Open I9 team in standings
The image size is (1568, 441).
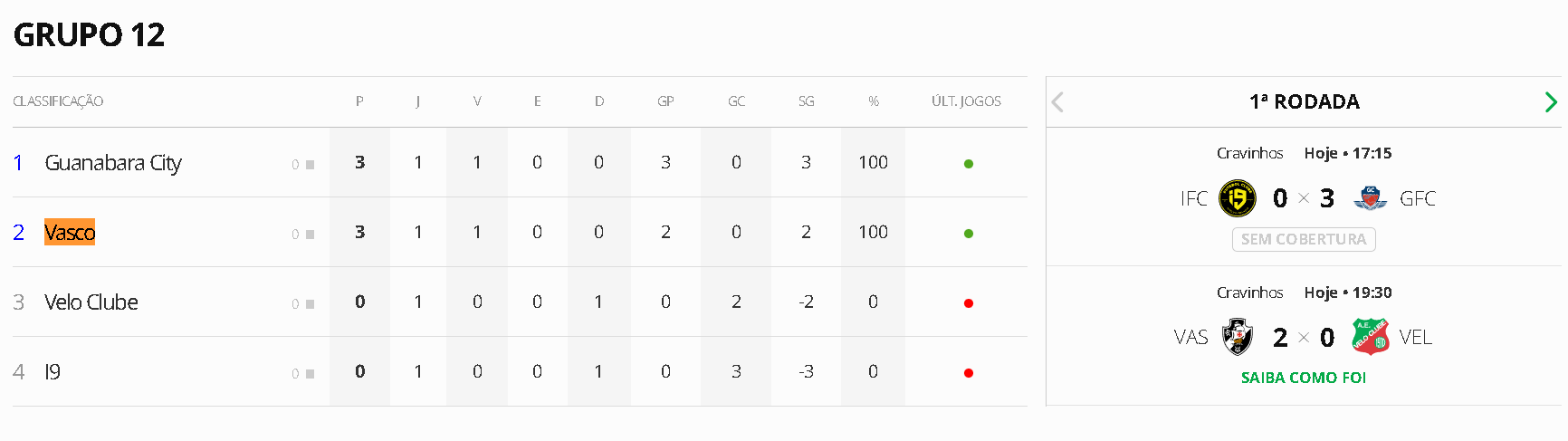pyautogui.click(x=53, y=372)
